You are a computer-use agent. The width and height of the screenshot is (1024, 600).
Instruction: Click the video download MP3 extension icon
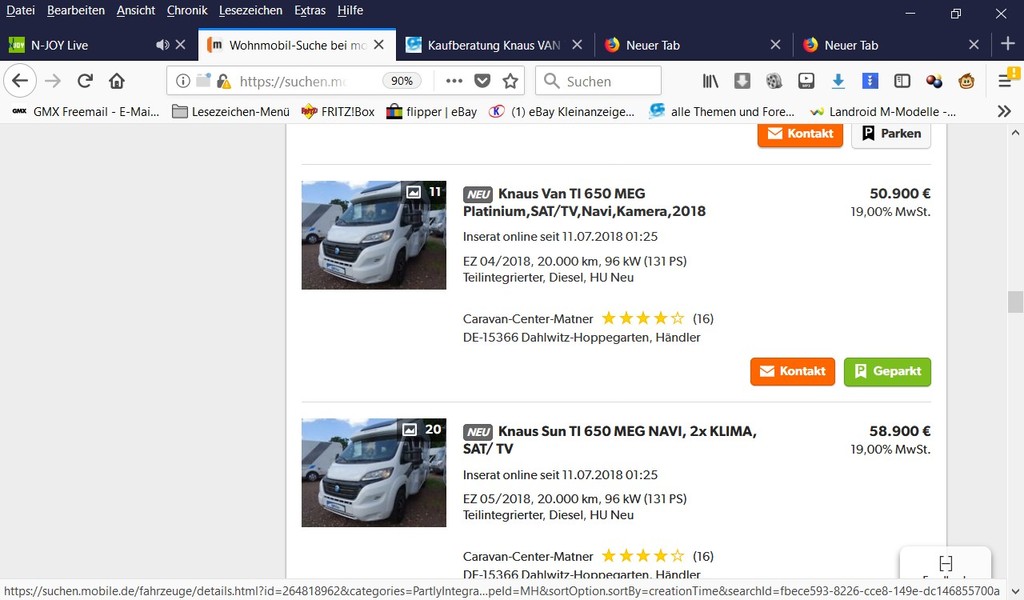[806, 81]
